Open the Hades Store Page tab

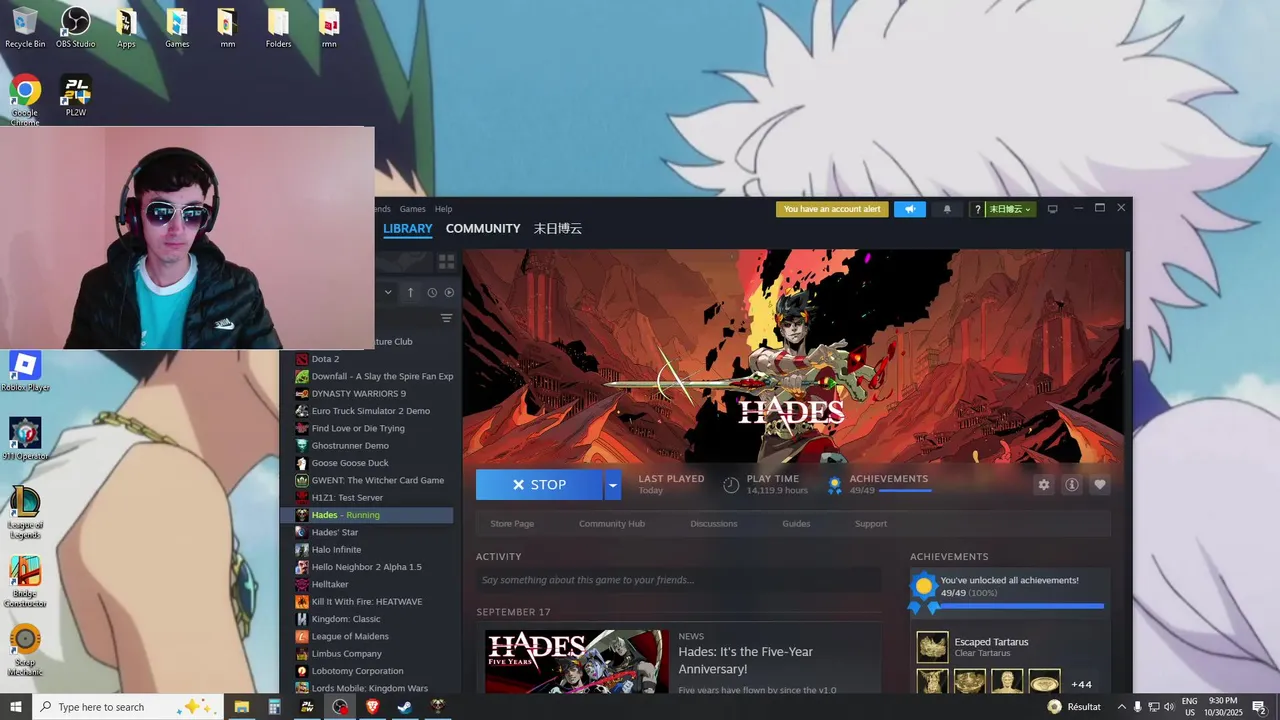click(512, 524)
